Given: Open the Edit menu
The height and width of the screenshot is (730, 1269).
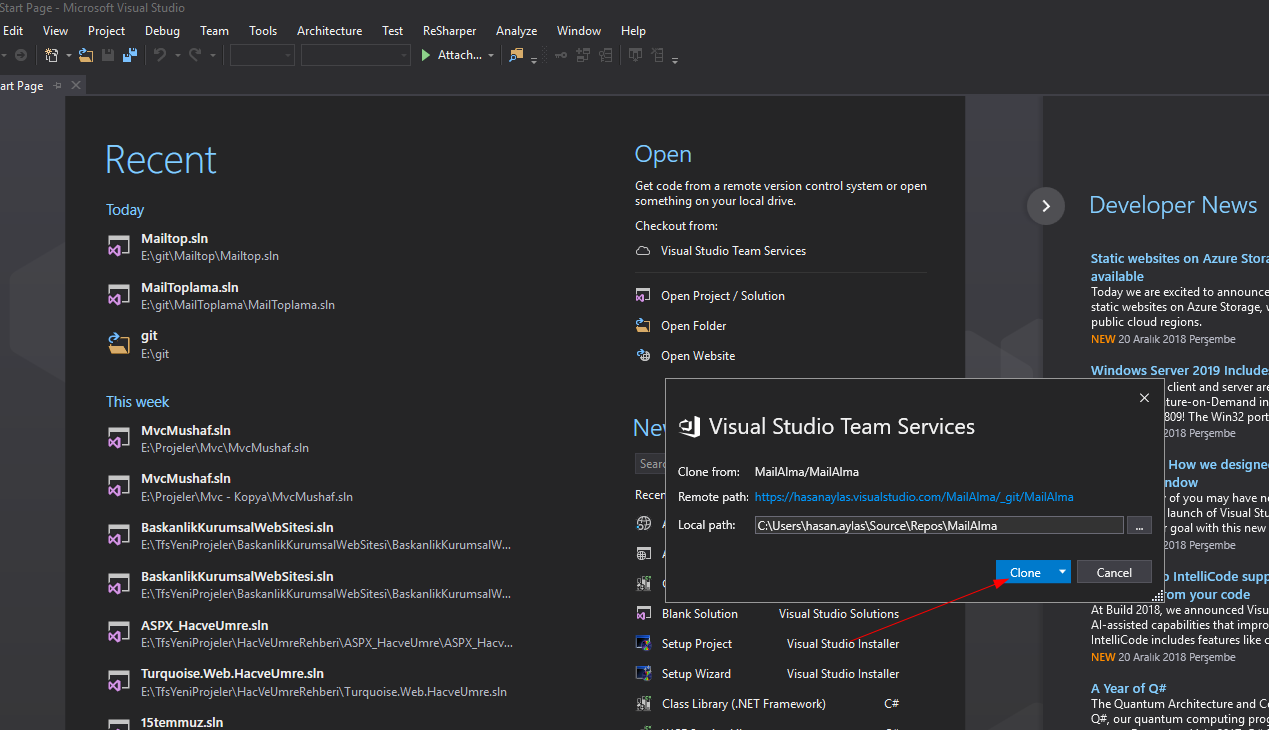Looking at the screenshot, I should click(x=13, y=31).
